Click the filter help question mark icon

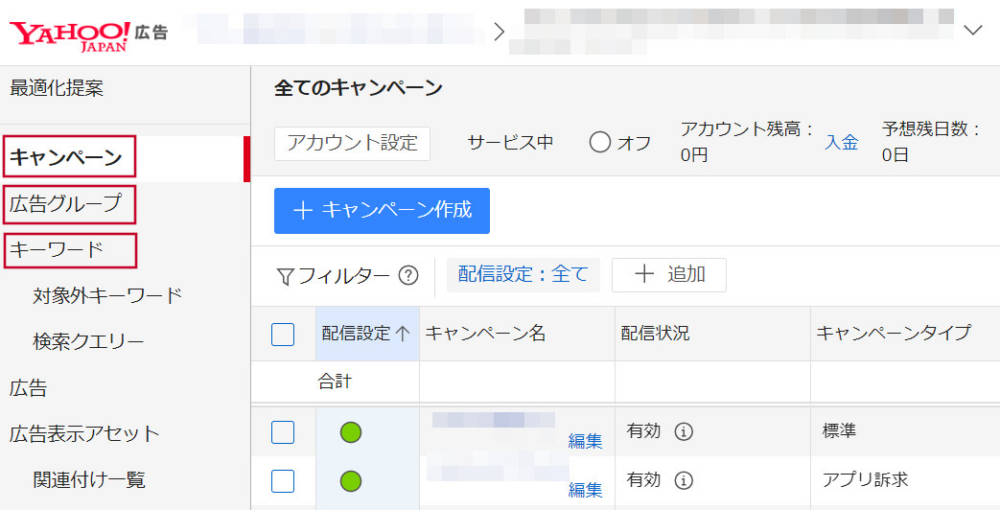(x=408, y=275)
